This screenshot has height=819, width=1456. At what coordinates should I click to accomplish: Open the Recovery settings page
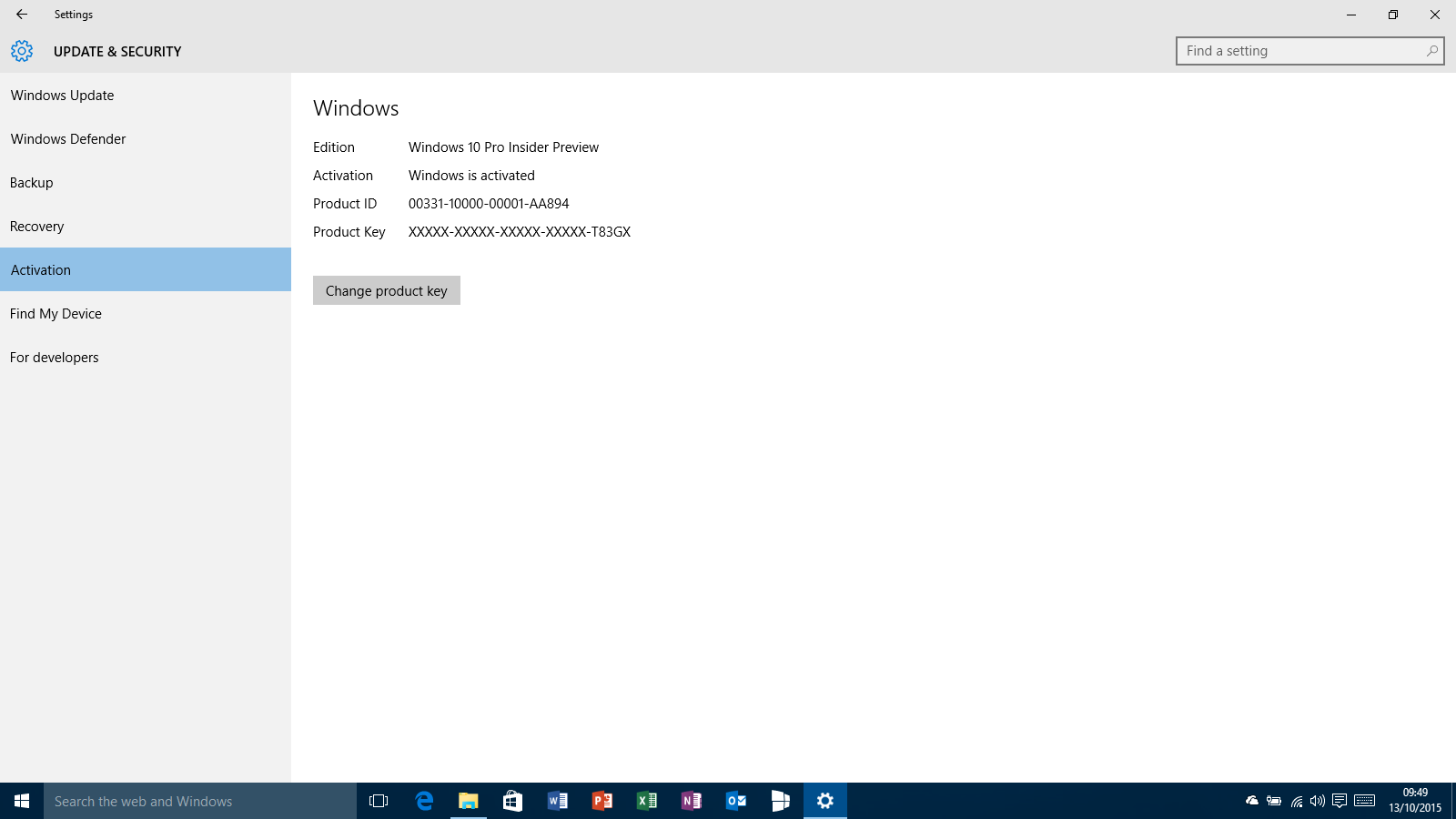click(146, 226)
